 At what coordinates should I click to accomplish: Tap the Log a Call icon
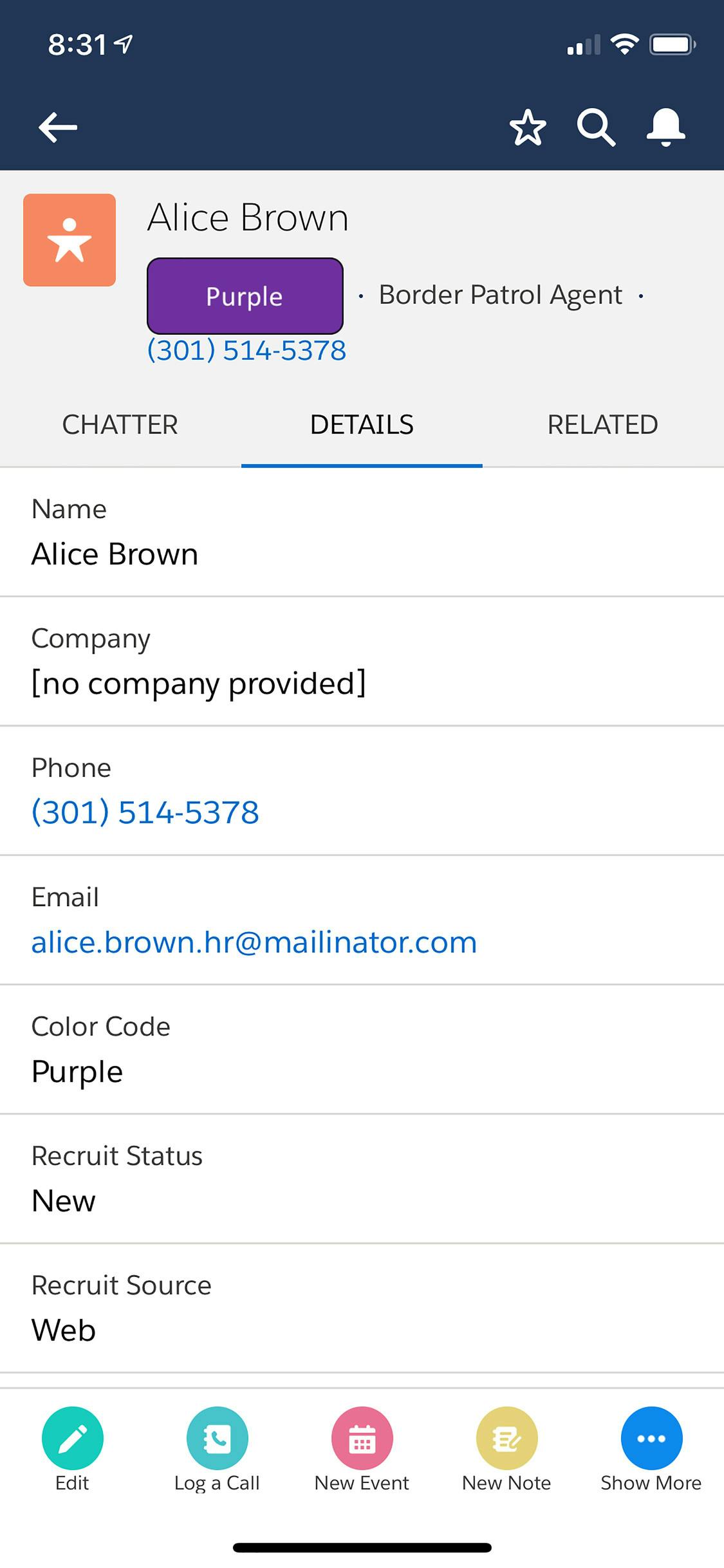pos(218,1439)
